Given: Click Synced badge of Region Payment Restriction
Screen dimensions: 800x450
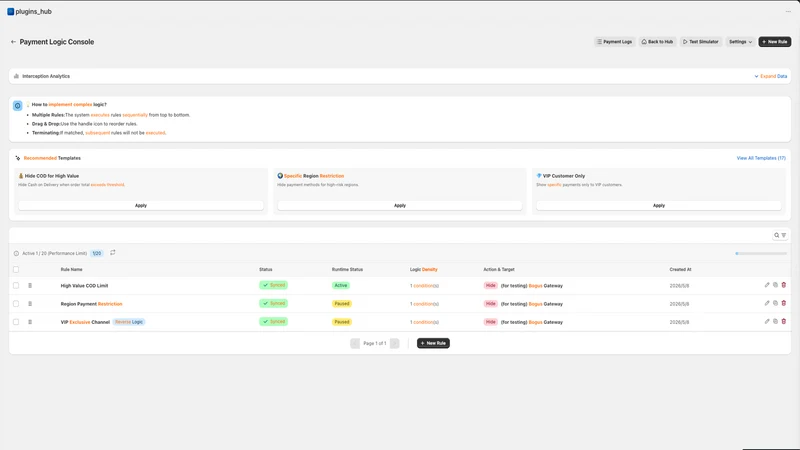Looking at the screenshot, I should point(273,303).
